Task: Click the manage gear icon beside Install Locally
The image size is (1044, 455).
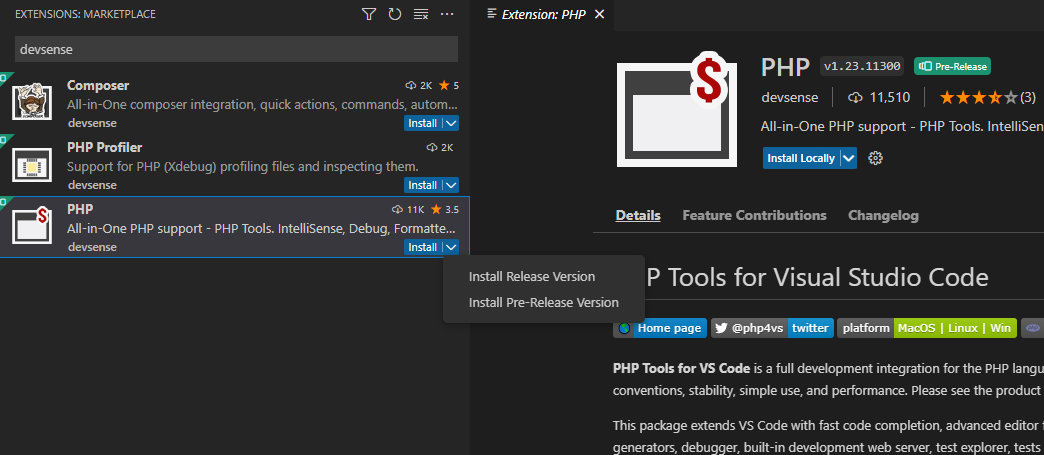Action: click(876, 158)
